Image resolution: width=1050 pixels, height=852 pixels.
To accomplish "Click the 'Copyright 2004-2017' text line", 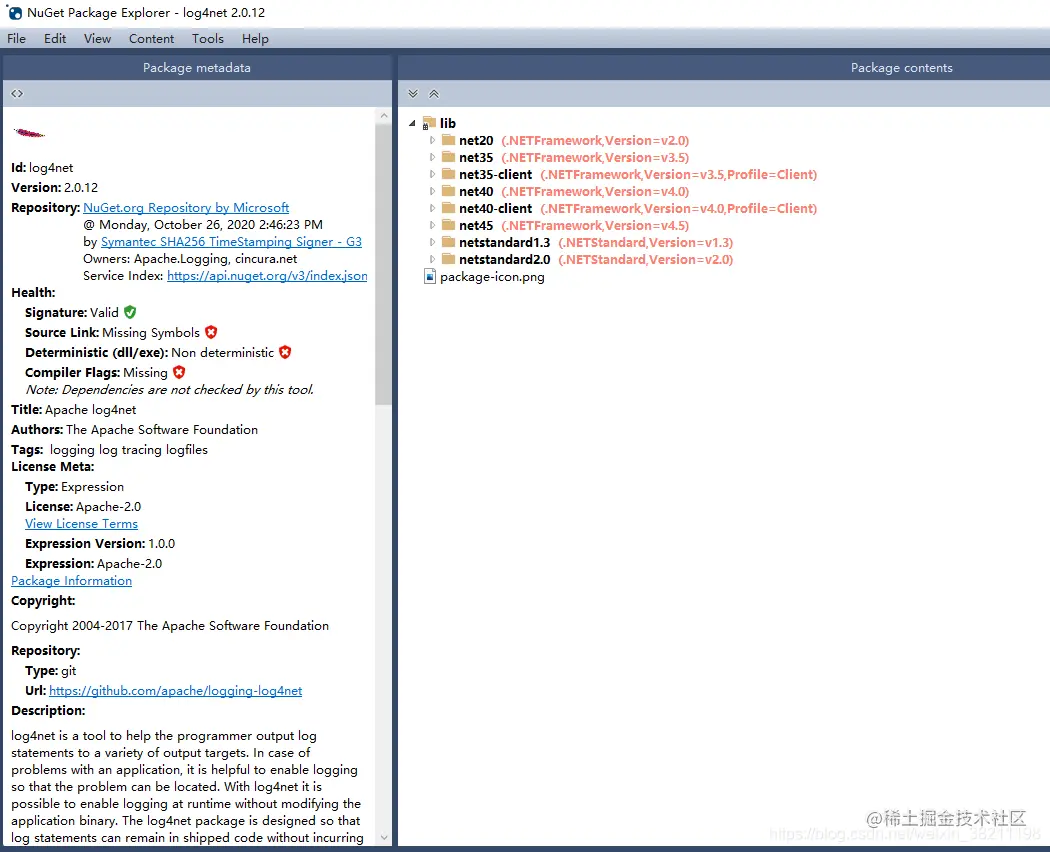I will pyautogui.click(x=170, y=626).
